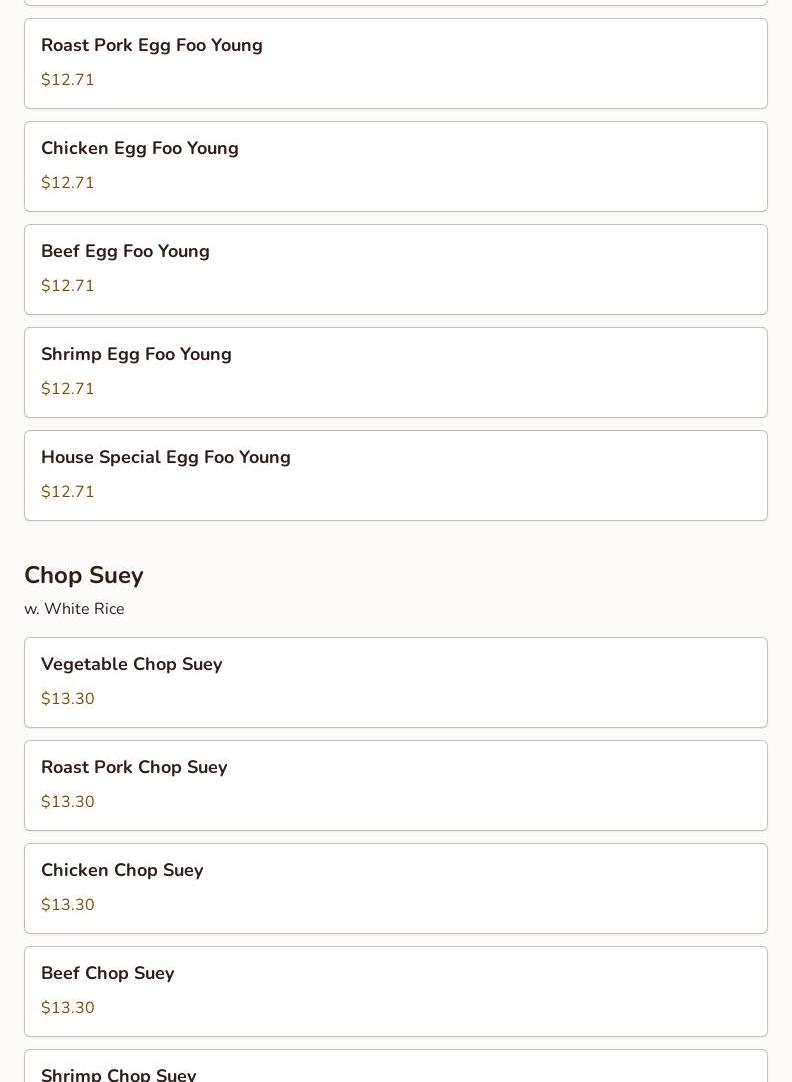792x1082 pixels.
Task: Click the Chop Suey section heading
Action: click(84, 575)
